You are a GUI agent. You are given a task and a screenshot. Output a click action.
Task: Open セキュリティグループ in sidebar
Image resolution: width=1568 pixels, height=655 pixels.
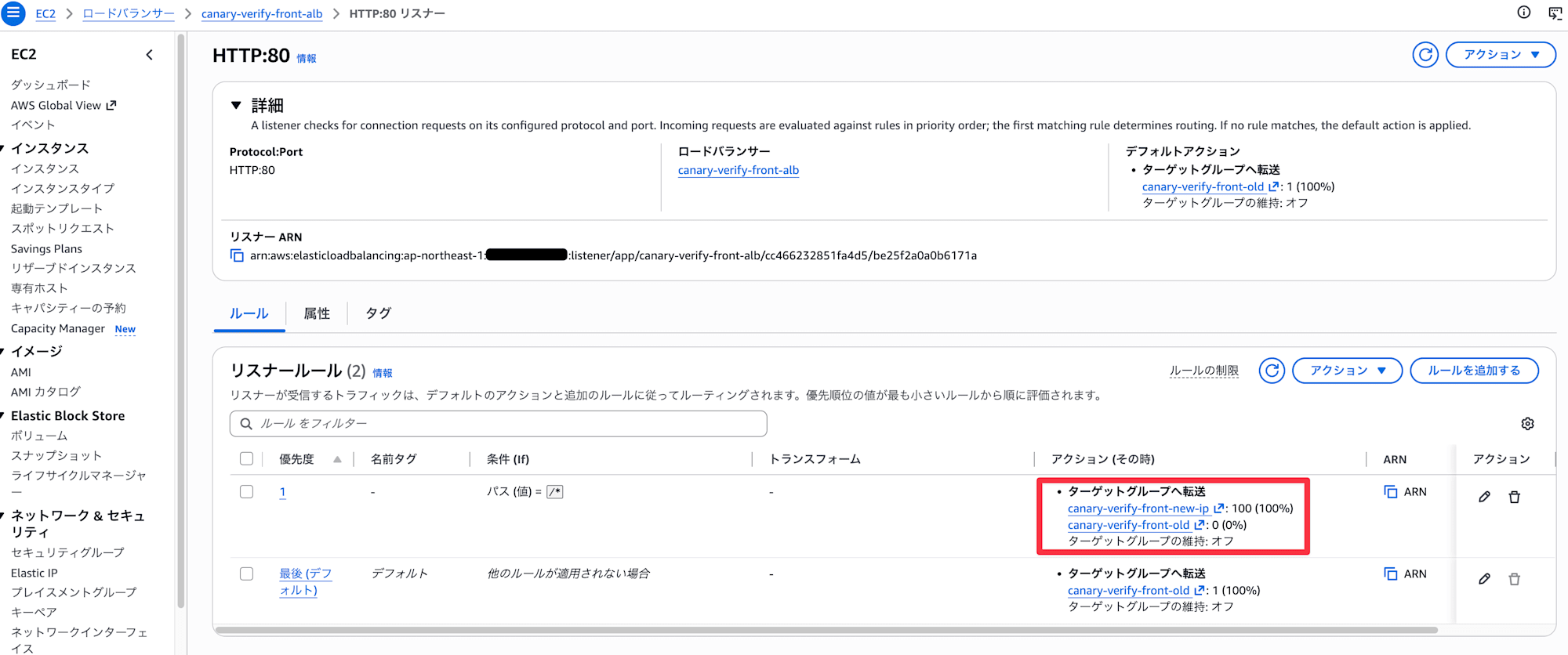(x=67, y=552)
